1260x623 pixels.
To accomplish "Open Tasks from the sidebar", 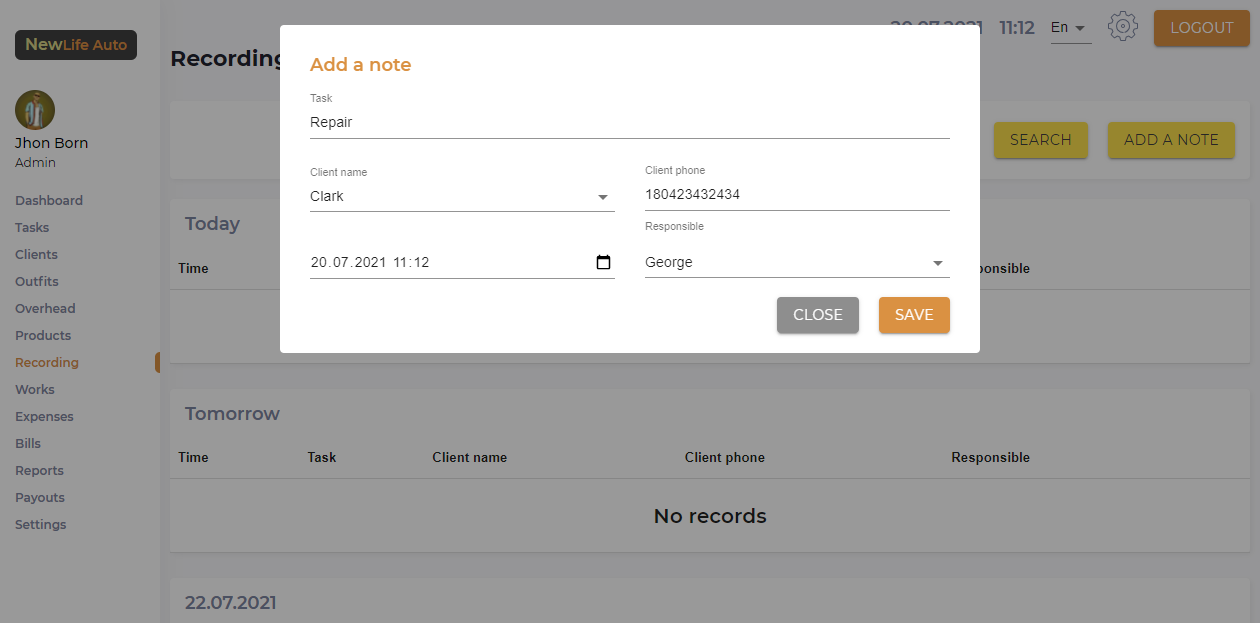I will 32,228.
